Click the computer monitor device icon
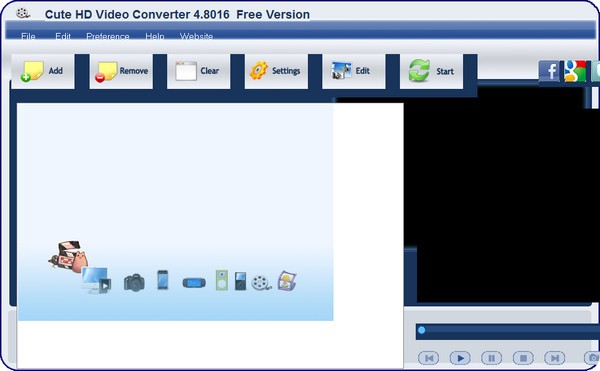Screen dimensions: 600x371 tap(96, 280)
